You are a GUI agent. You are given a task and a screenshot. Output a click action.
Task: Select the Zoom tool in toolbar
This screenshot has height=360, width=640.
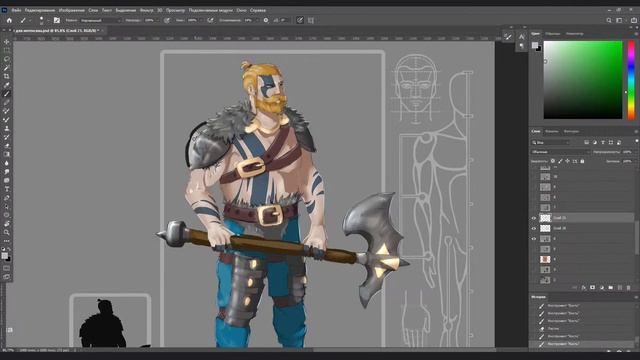click(x=7, y=232)
